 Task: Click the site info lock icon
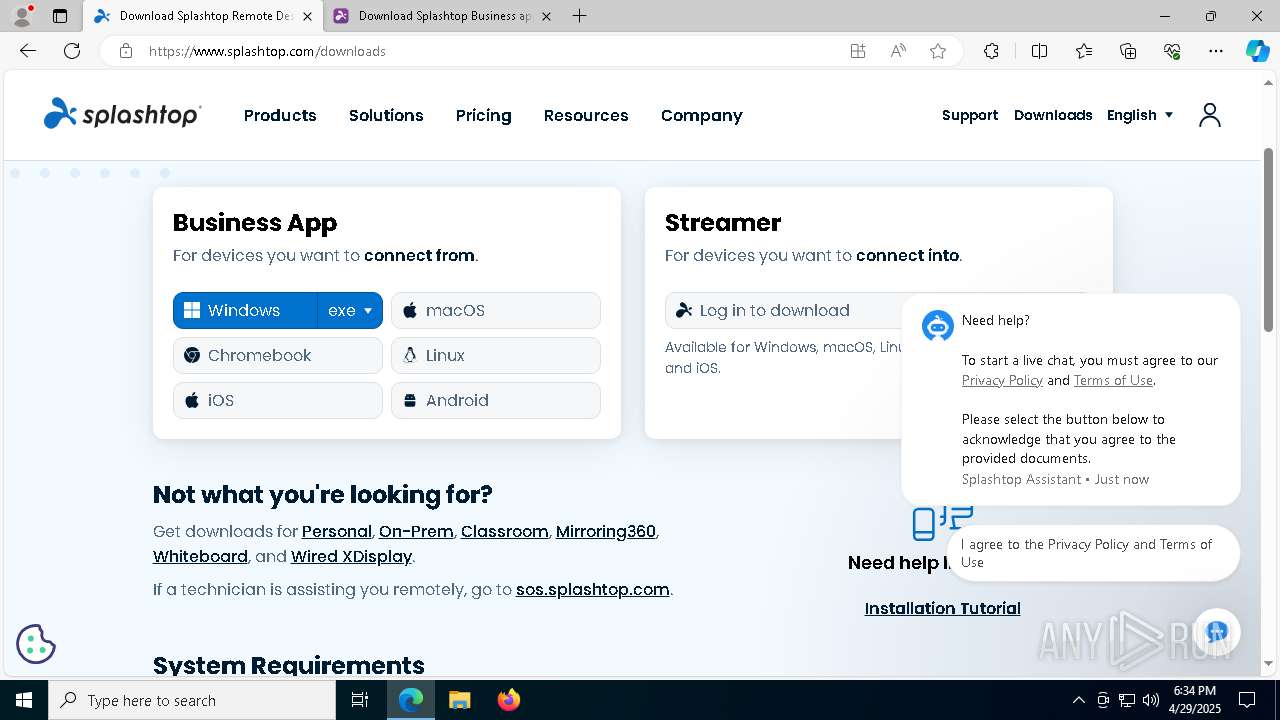[126, 51]
